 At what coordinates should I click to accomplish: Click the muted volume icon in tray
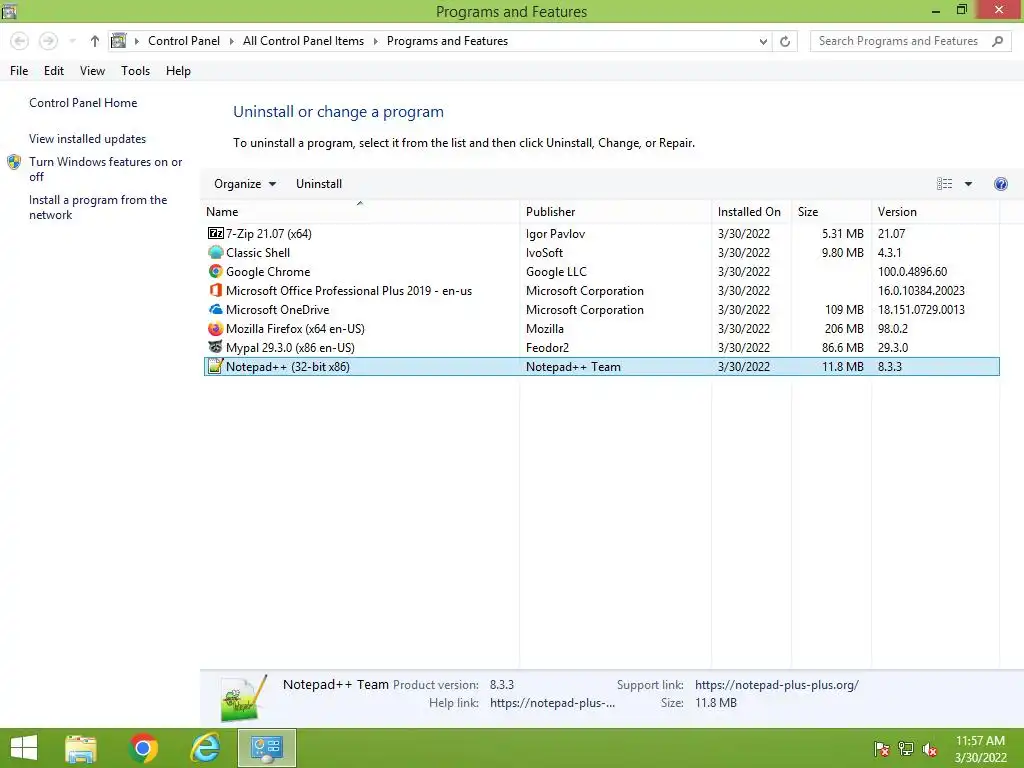pos(930,749)
